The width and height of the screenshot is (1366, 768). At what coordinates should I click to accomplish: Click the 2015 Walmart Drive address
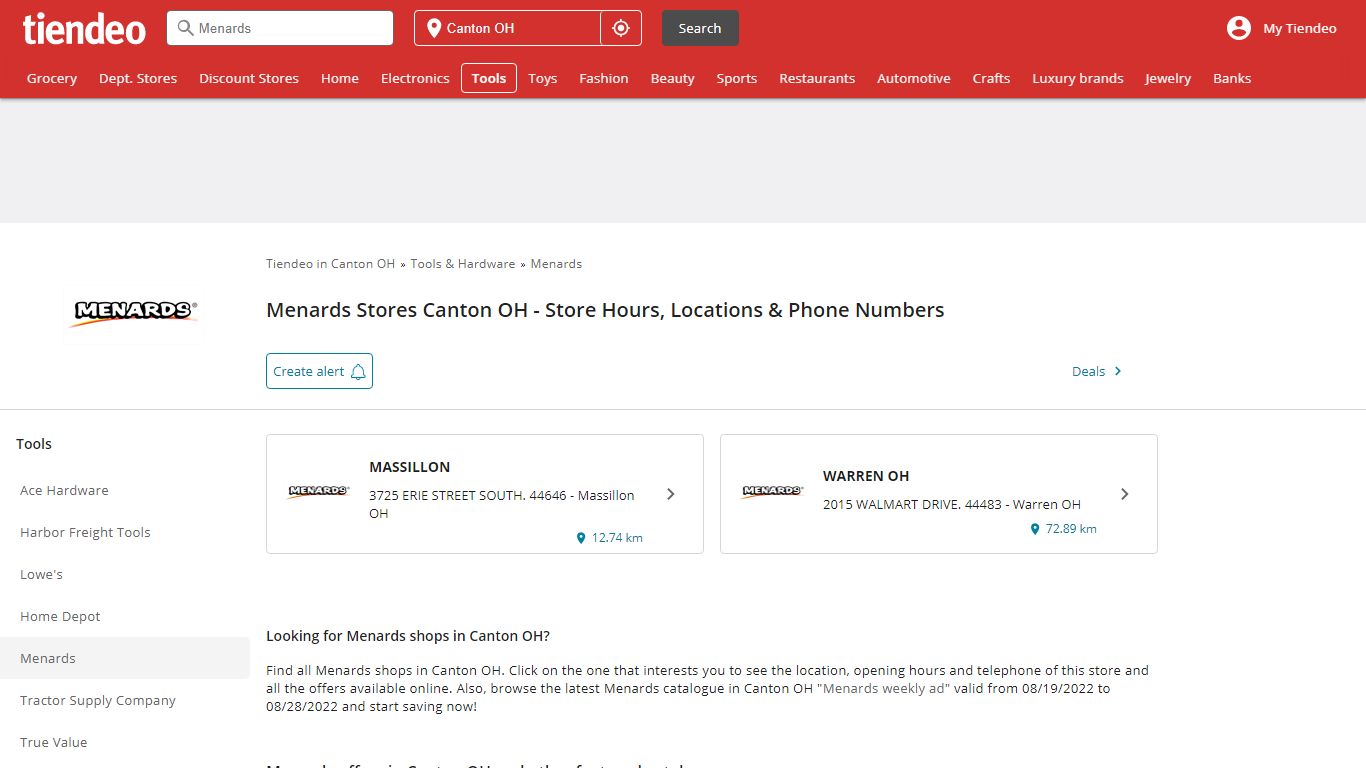(952, 504)
